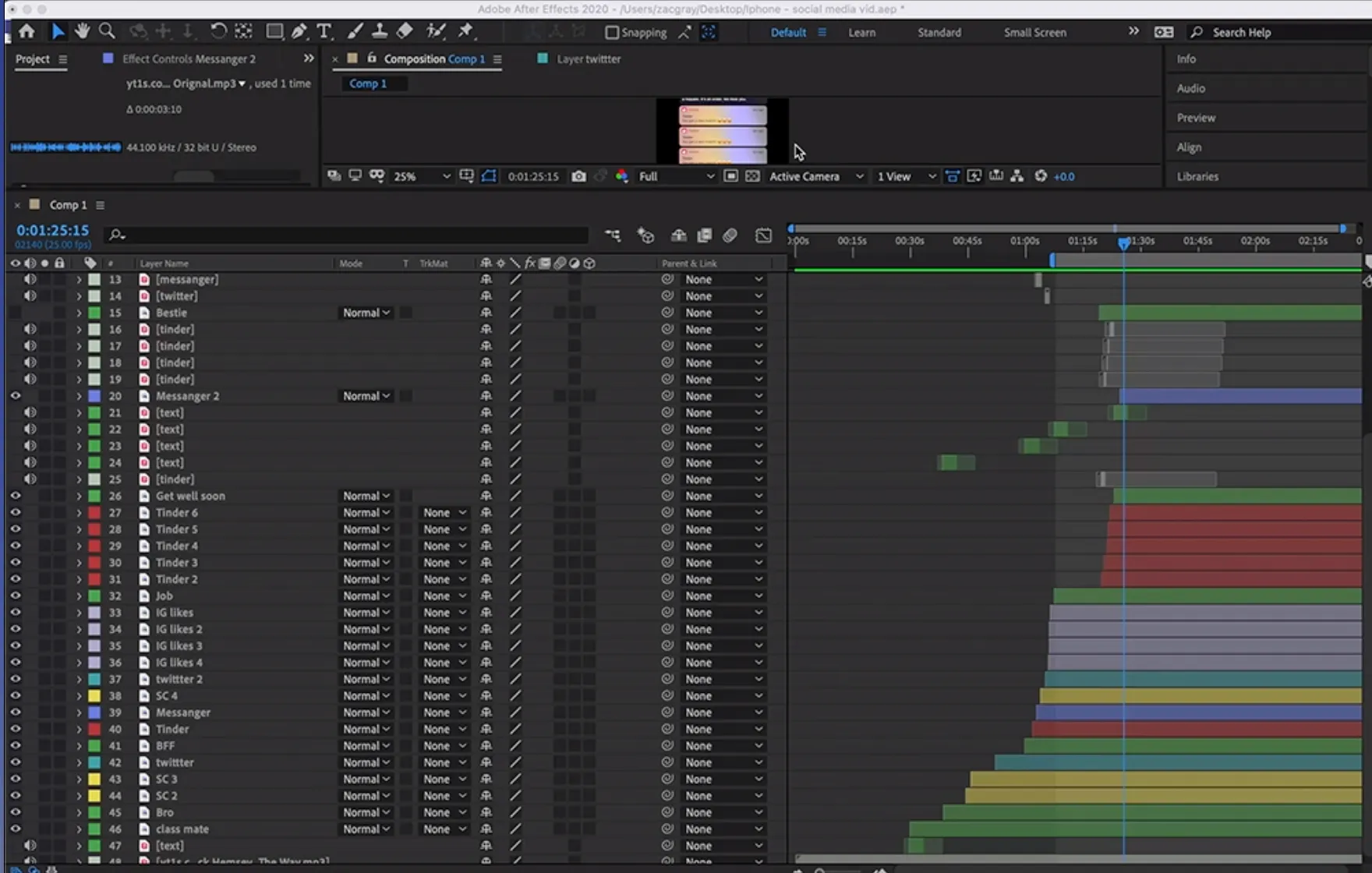
Task: Toggle visibility of Get well soon layer
Action: 15,496
